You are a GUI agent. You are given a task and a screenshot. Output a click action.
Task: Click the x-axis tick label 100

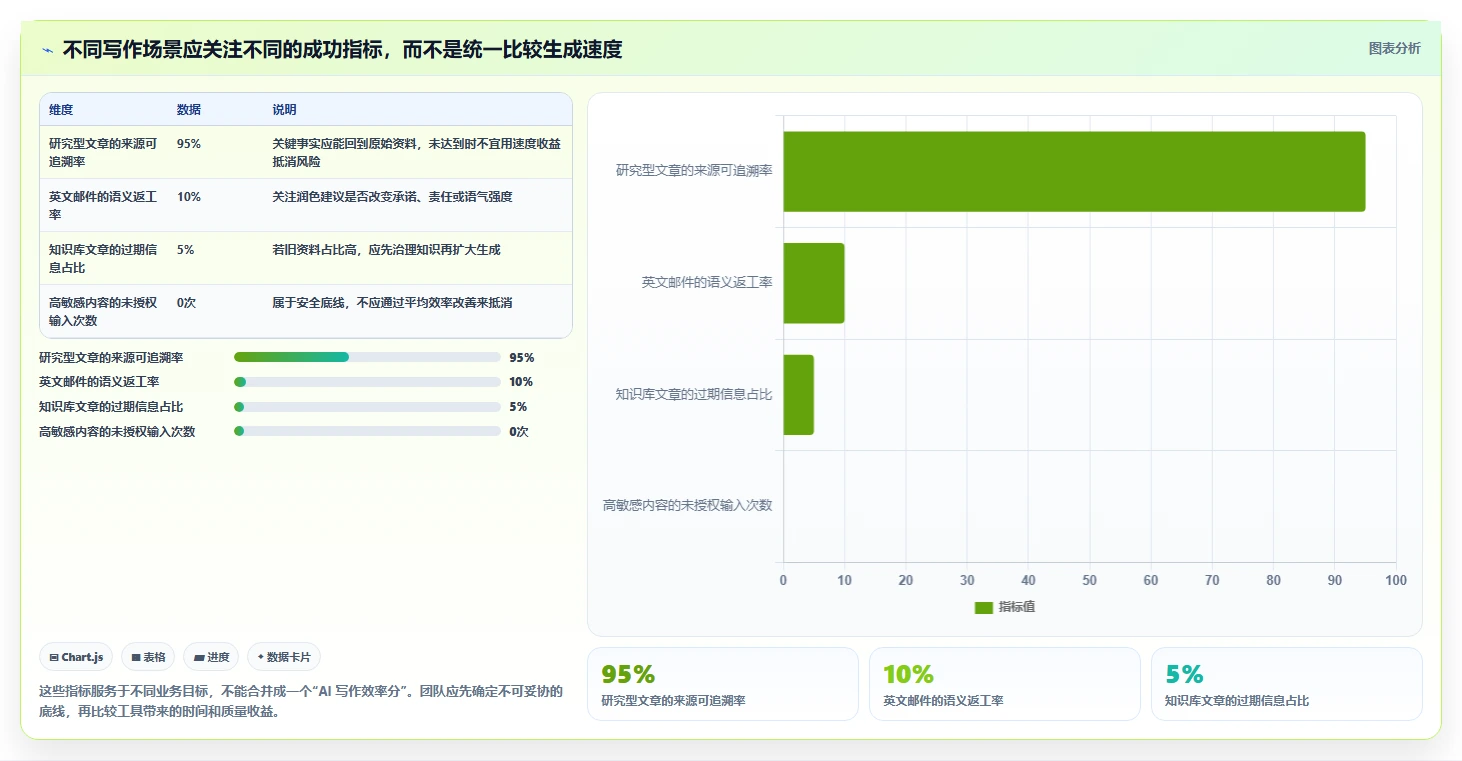coord(1396,581)
